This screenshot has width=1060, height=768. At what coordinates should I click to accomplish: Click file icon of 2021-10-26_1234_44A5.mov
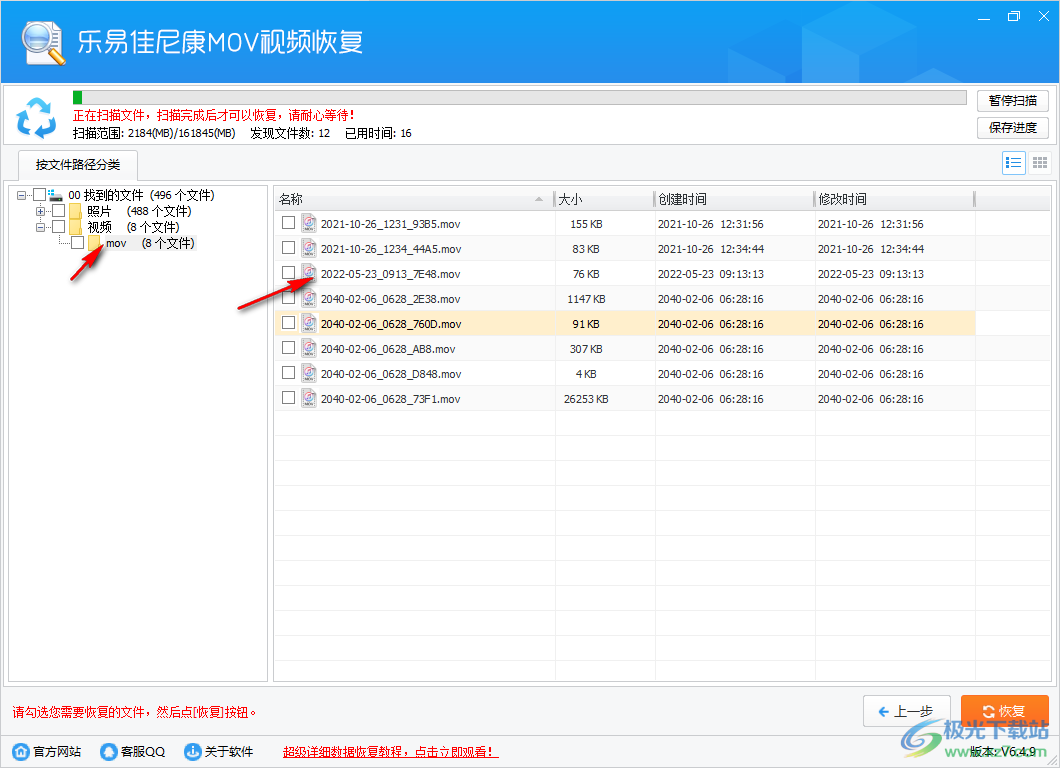click(309, 248)
